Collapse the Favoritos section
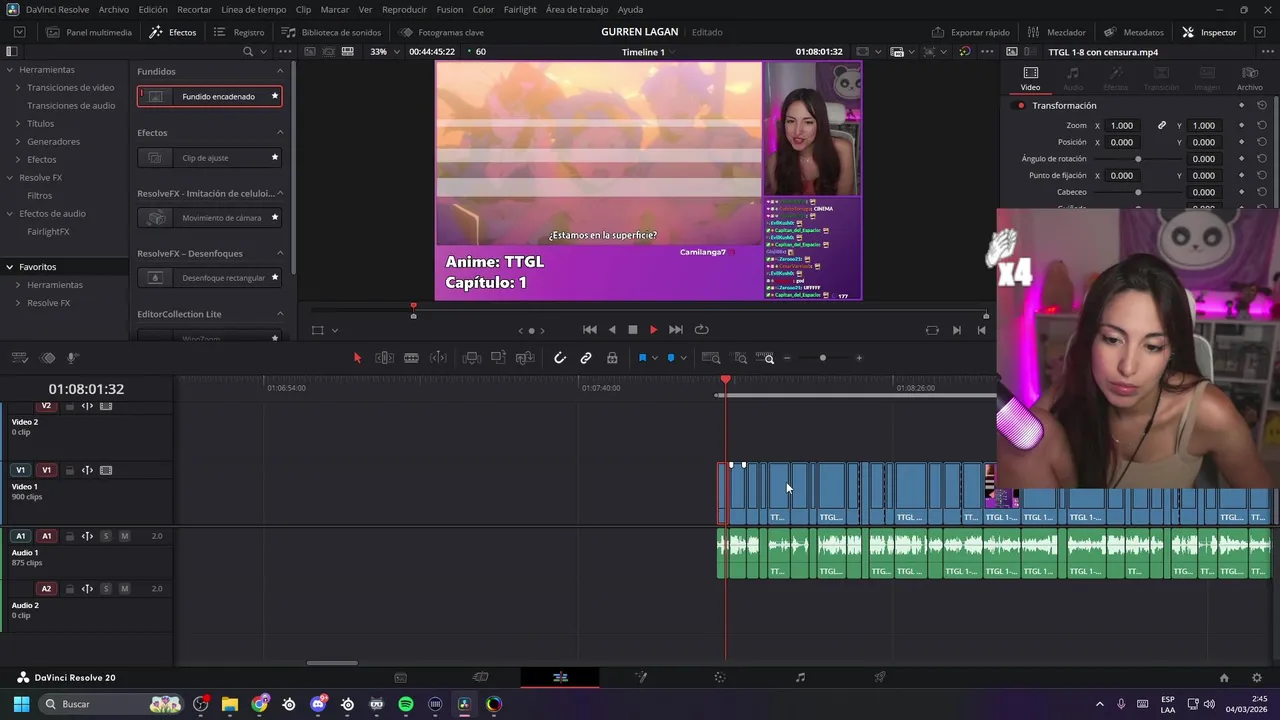Screen dimensions: 1280x720 tap(10, 267)
